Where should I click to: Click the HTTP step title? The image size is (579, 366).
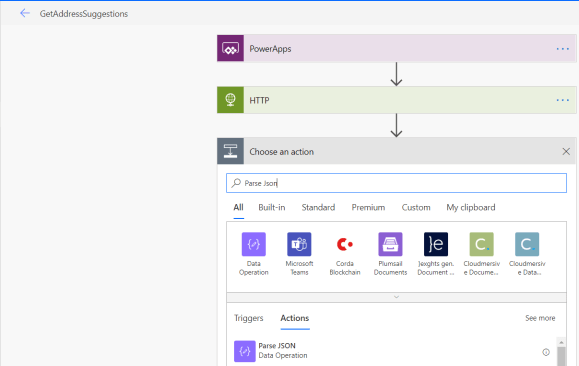[x=259, y=100]
